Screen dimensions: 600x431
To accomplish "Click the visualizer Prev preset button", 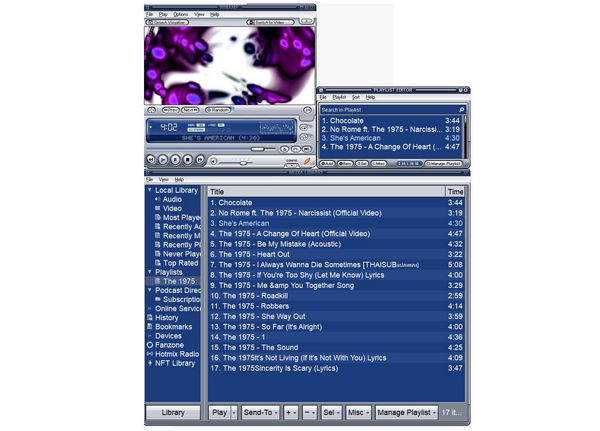I will pos(171,110).
